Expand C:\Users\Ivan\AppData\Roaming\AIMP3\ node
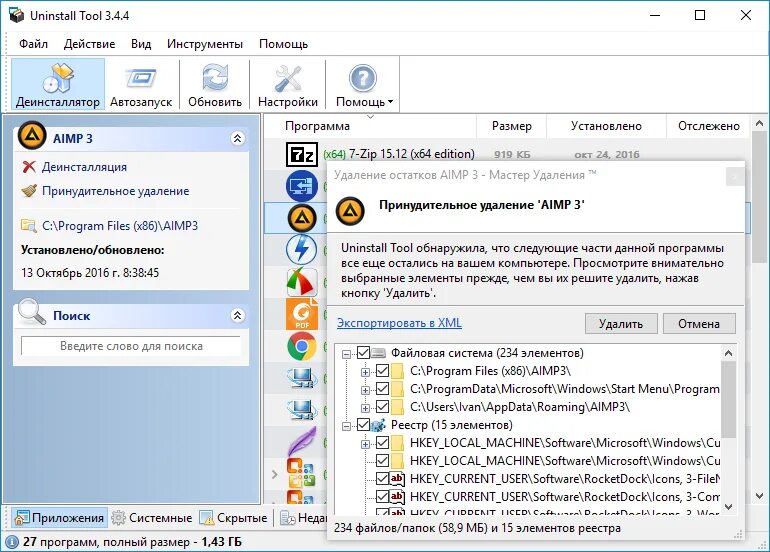770x552 pixels. coord(365,408)
